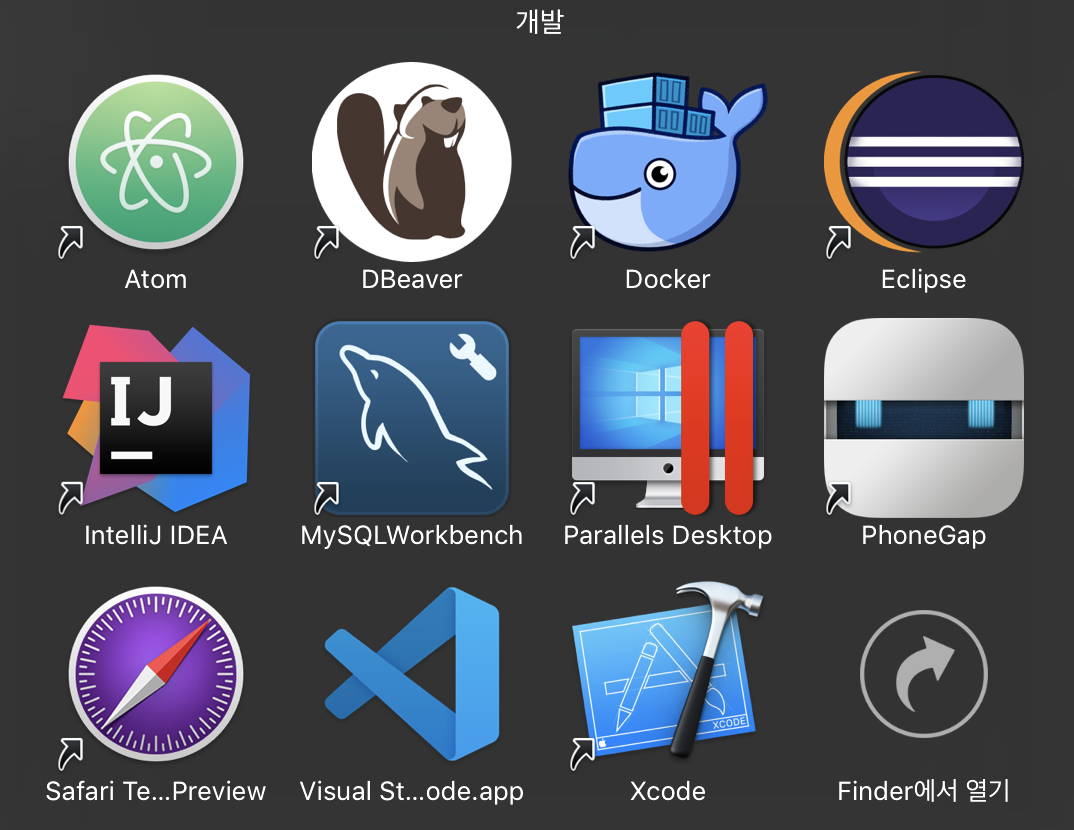
Task: Open the Docker whale icon
Action: [667, 161]
